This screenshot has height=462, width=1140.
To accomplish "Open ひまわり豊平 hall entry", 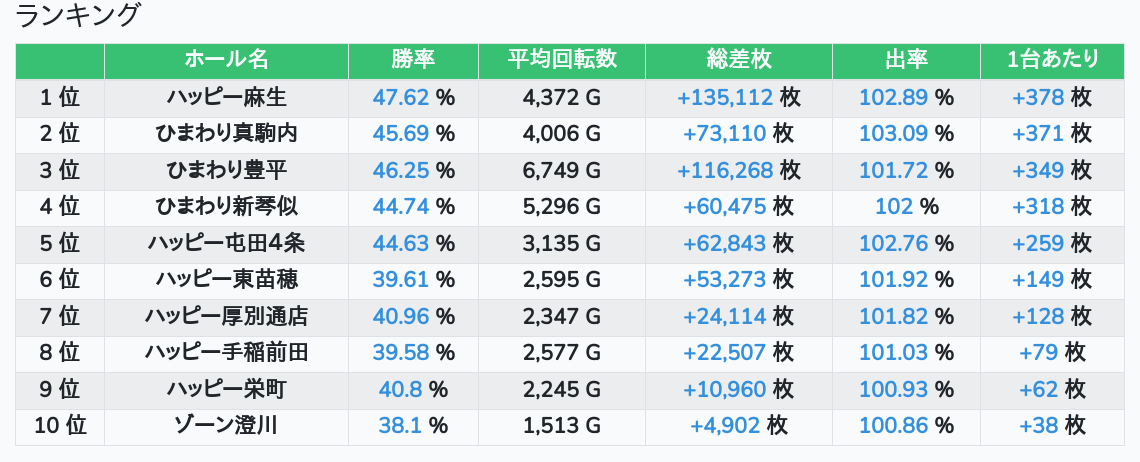I will pos(226,170).
